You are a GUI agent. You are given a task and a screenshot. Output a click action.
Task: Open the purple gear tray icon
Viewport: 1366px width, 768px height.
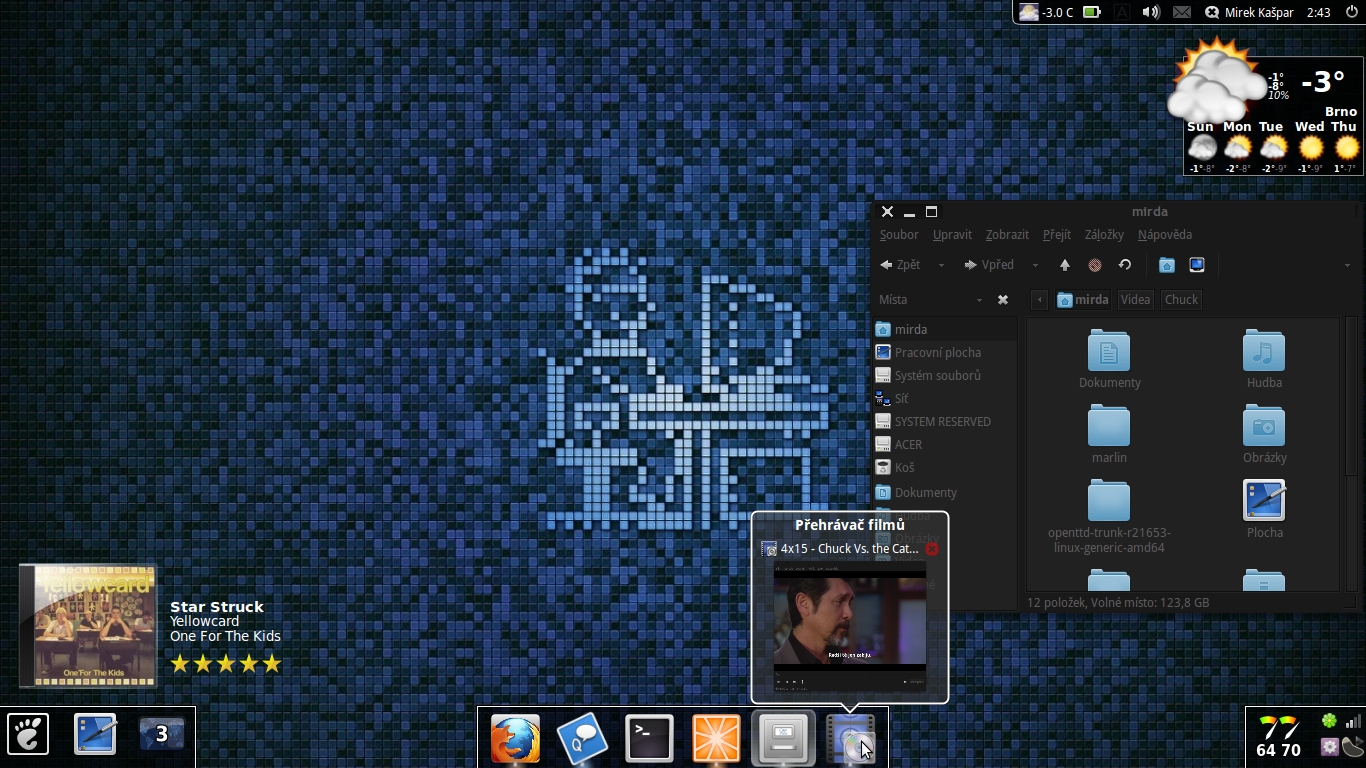(x=1329, y=746)
